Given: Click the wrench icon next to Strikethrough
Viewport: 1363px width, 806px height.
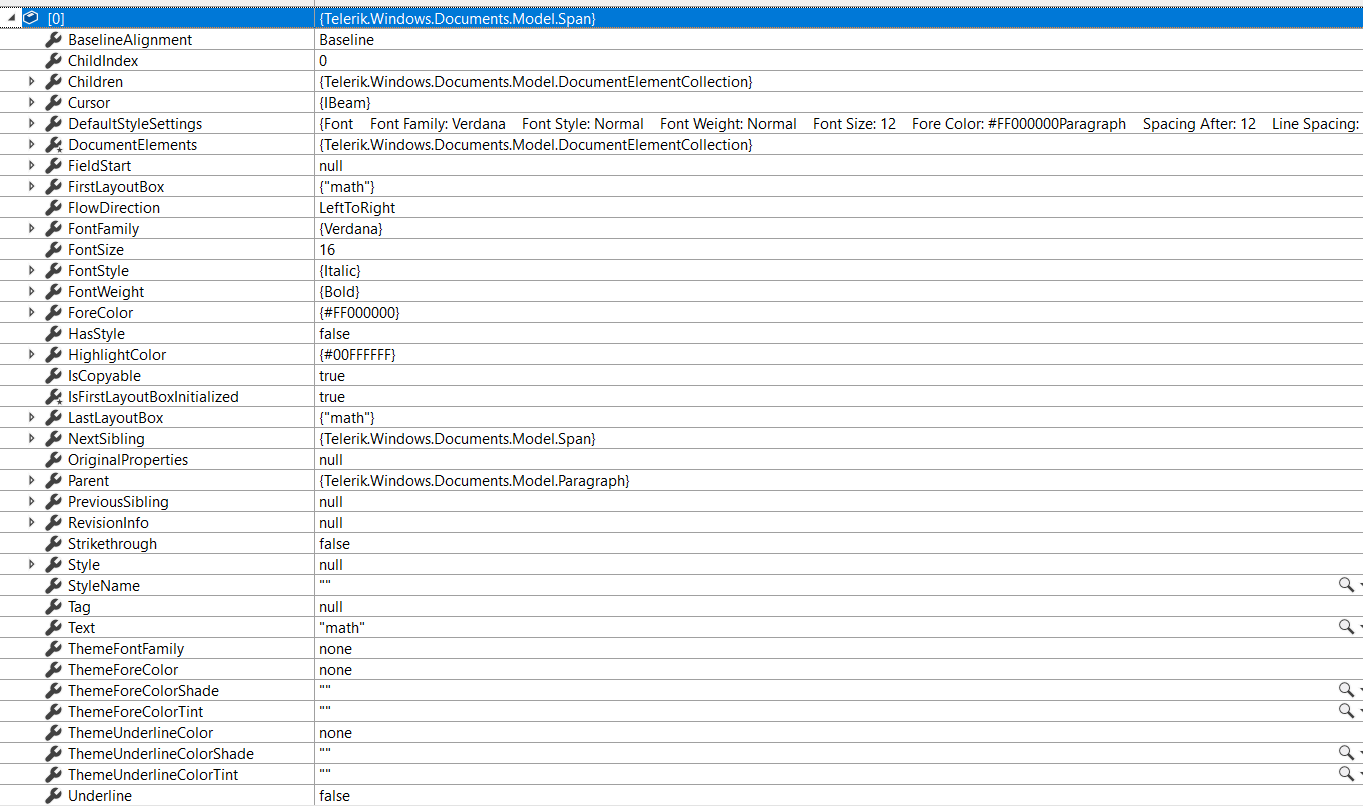Looking at the screenshot, I should [54, 544].
